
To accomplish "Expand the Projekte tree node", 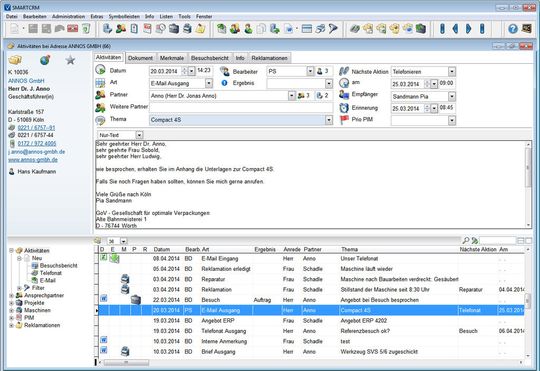I will 11,303.
